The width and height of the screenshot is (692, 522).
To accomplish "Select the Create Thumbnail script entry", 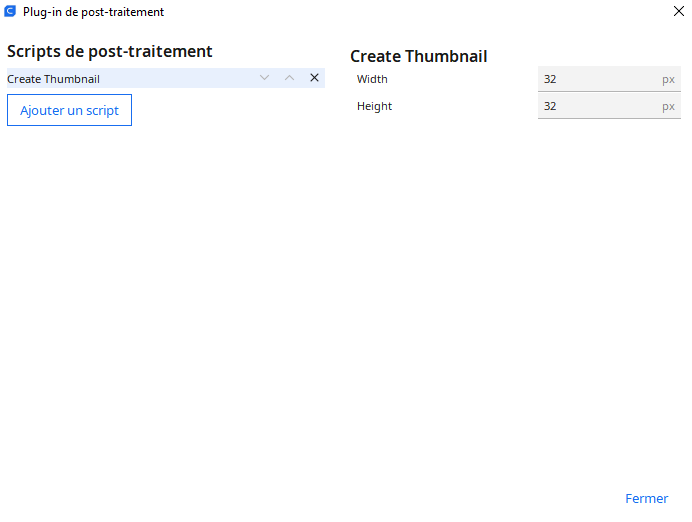I will (120, 78).
